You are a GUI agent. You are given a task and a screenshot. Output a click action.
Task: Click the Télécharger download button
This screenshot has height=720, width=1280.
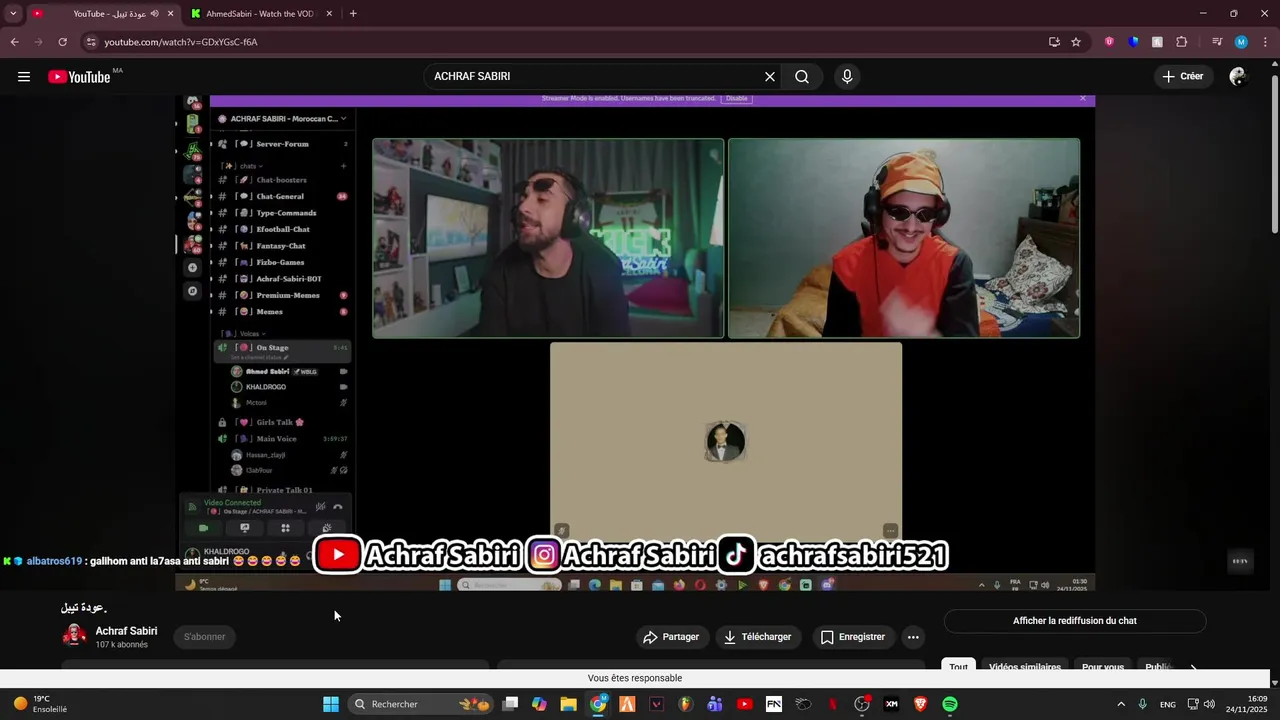click(758, 637)
